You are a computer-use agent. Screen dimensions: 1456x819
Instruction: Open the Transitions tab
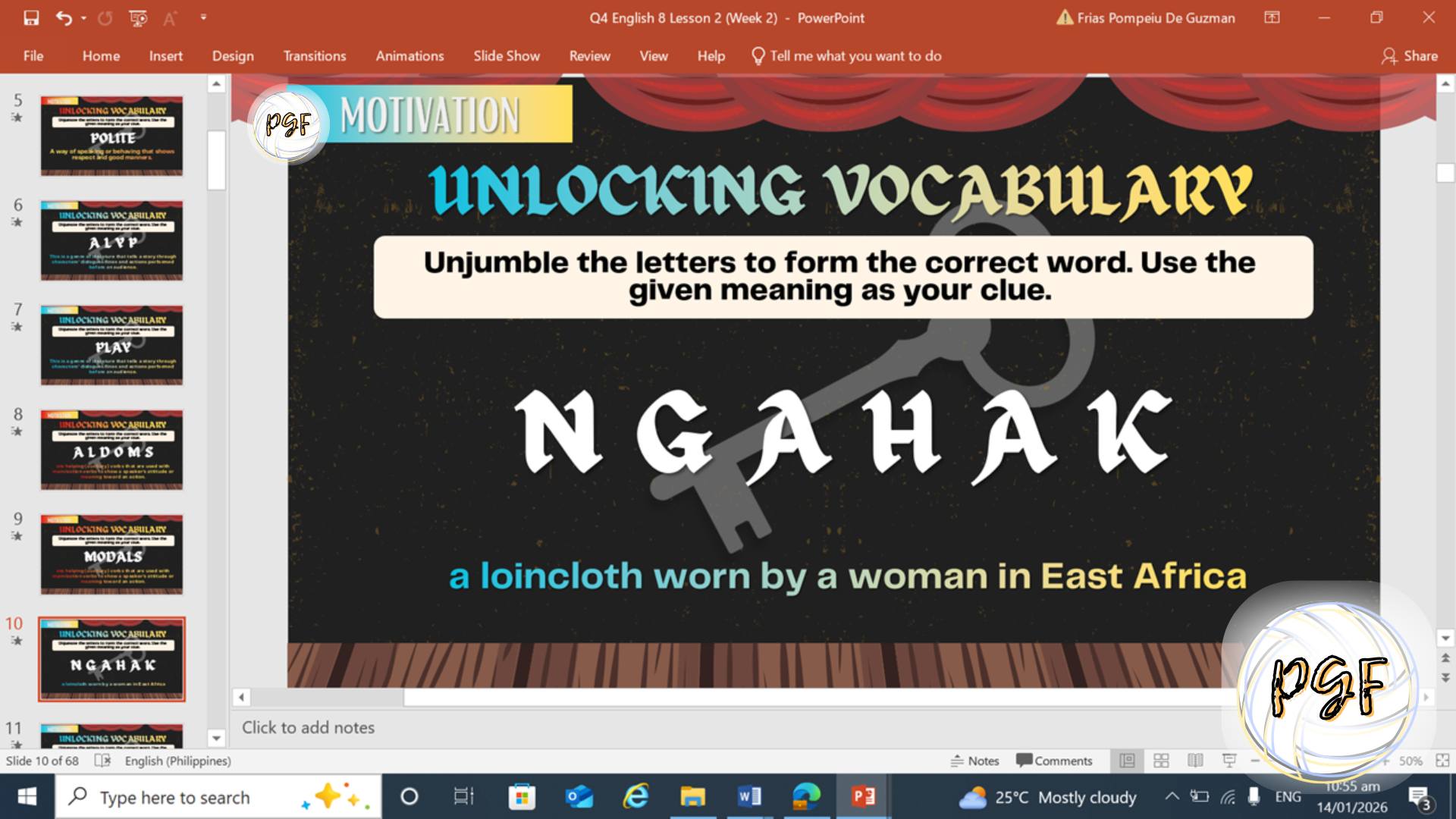[314, 56]
